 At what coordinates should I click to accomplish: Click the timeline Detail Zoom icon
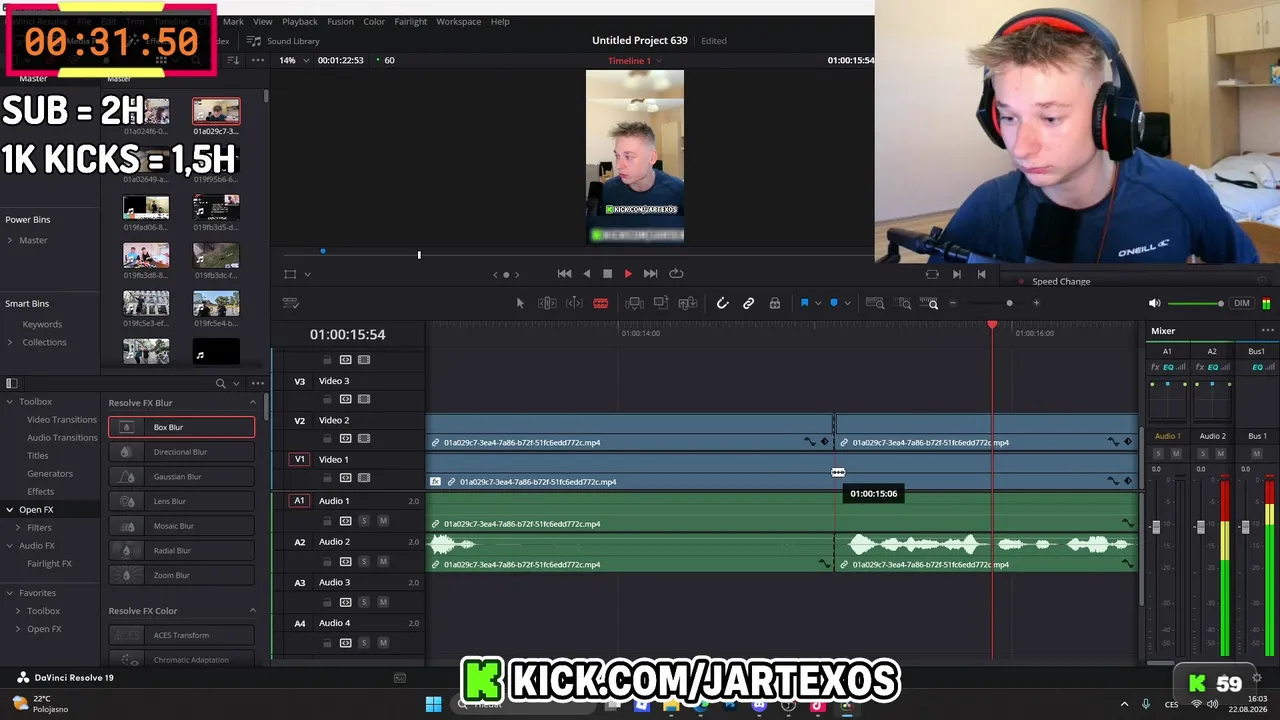[x=904, y=303]
